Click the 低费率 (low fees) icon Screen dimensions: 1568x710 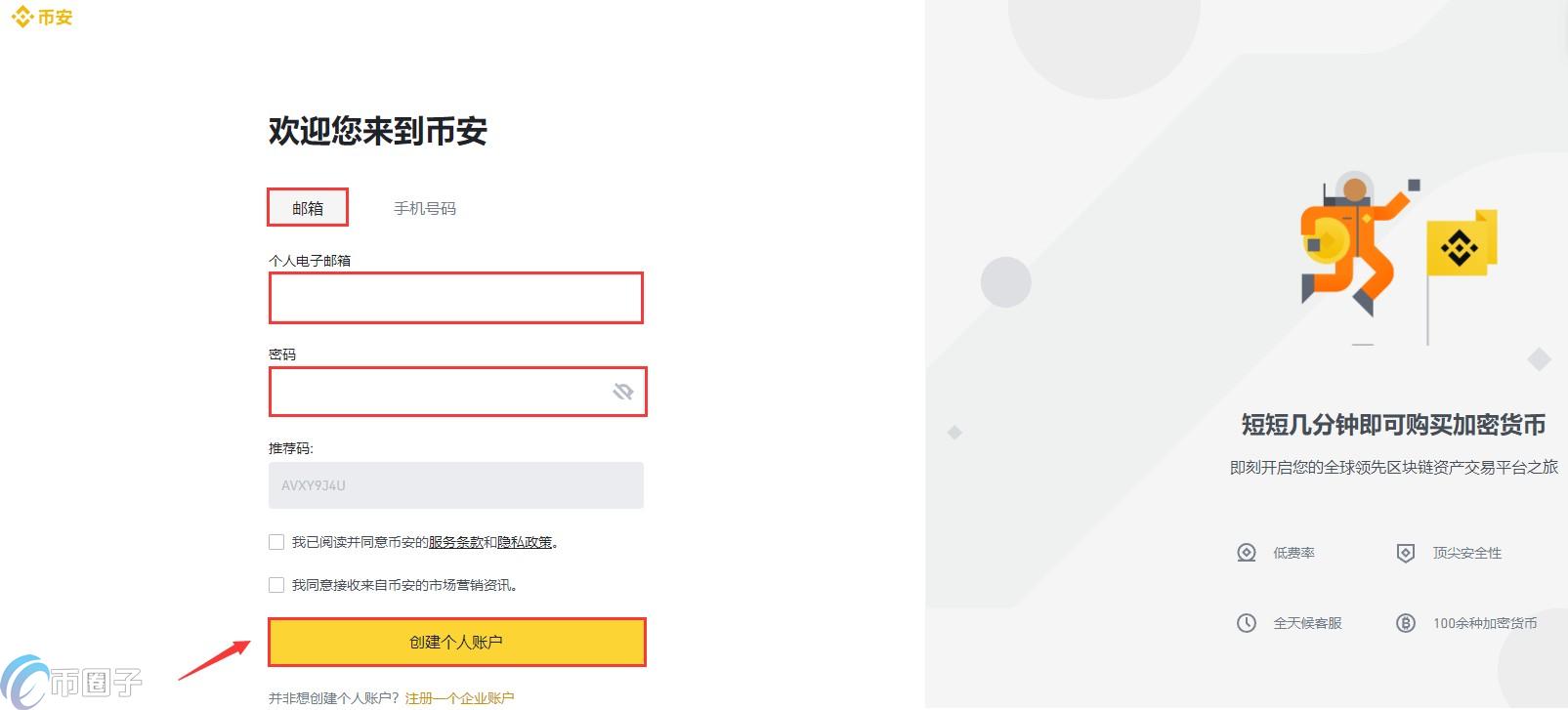tap(1247, 553)
